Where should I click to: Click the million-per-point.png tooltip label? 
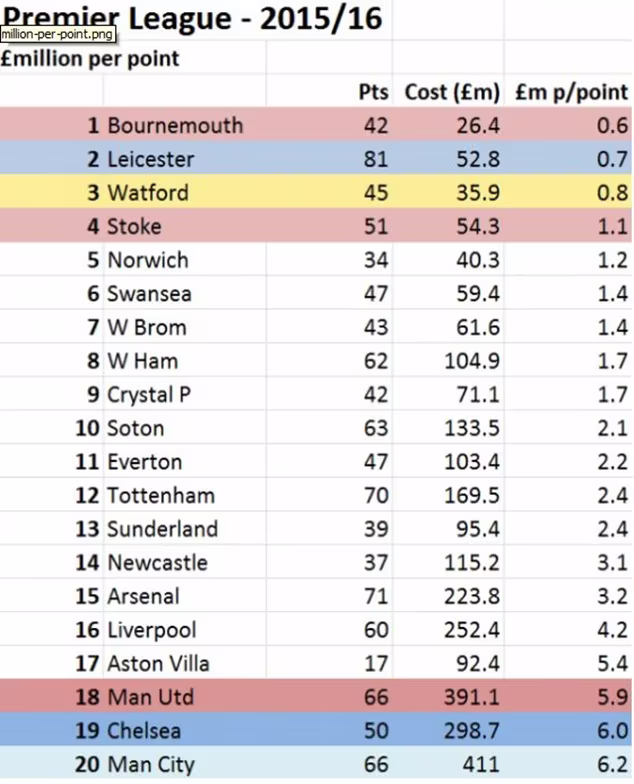pos(58,34)
